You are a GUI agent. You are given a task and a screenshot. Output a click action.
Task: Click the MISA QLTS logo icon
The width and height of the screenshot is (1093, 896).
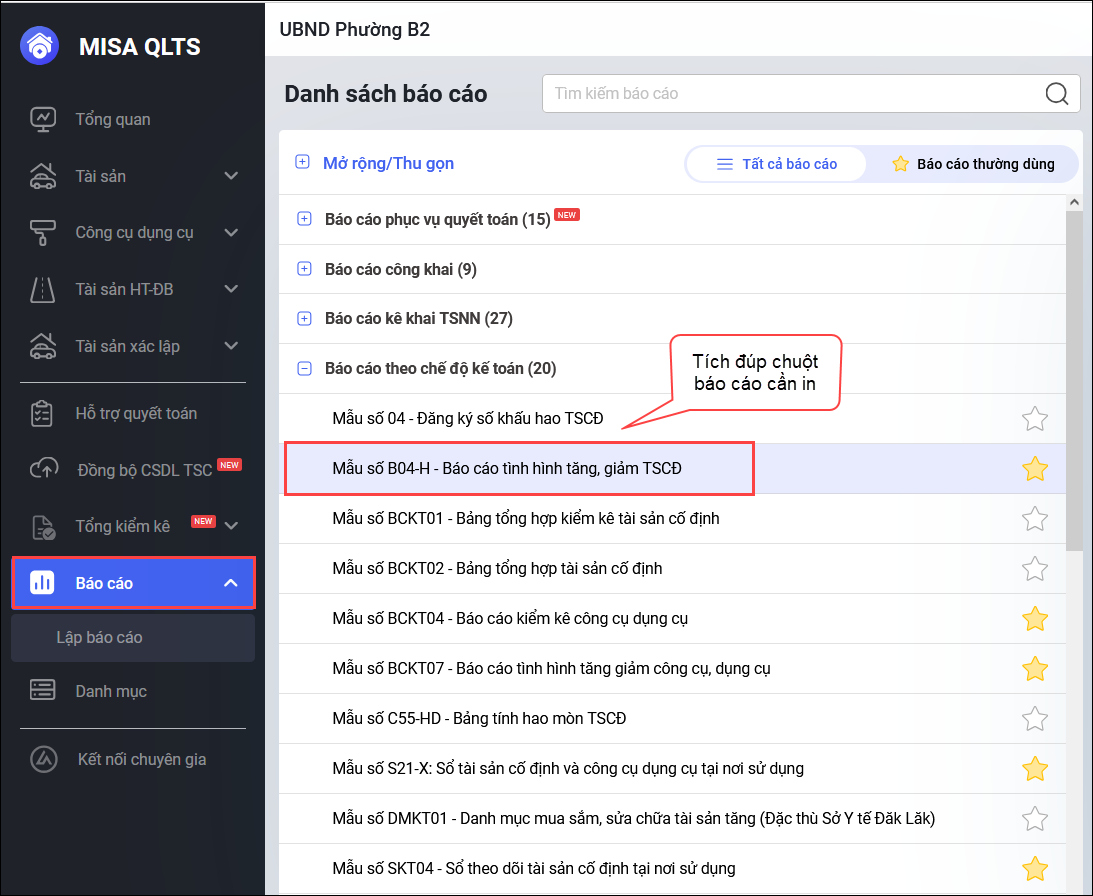coord(40,45)
